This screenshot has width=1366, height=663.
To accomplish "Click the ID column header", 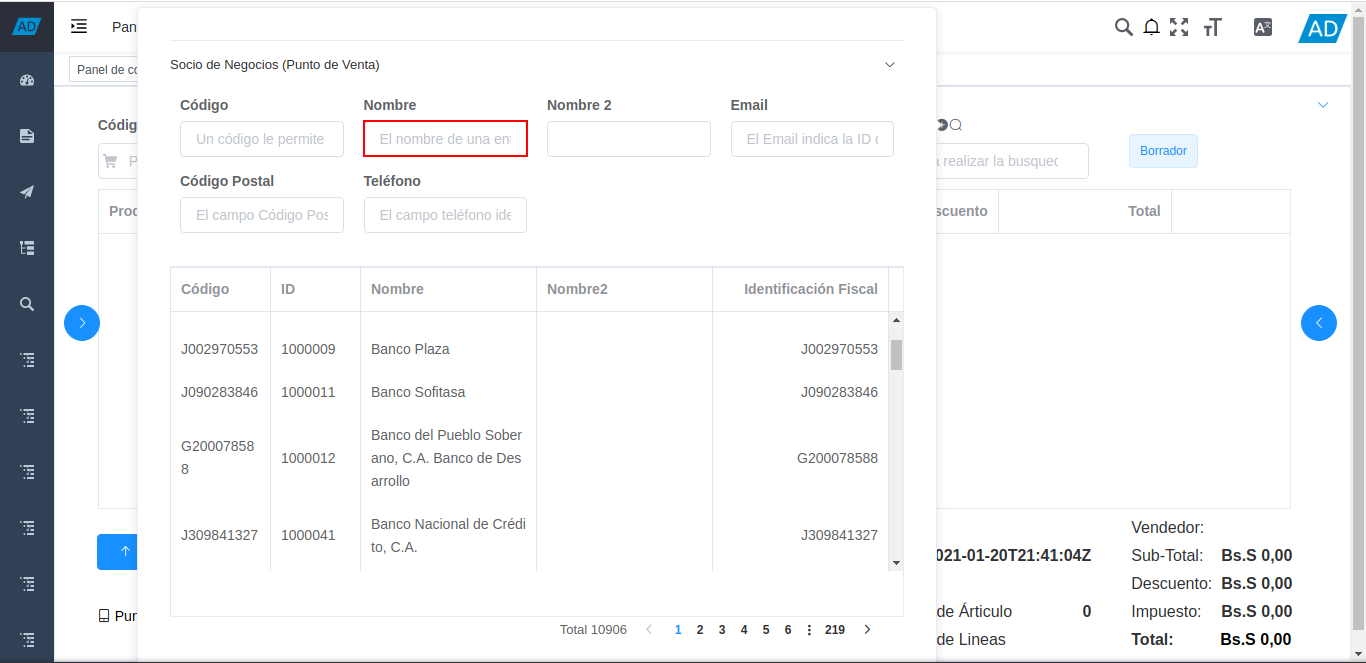I will pos(315,289).
